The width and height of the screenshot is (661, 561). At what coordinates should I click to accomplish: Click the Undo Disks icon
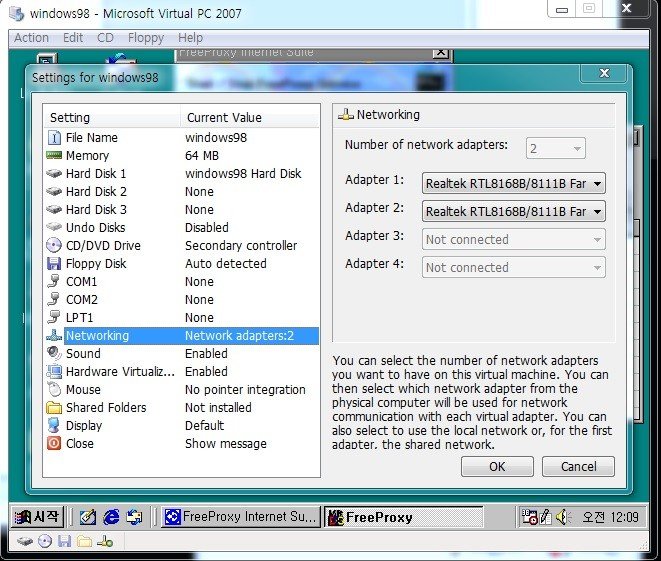[x=54, y=227]
